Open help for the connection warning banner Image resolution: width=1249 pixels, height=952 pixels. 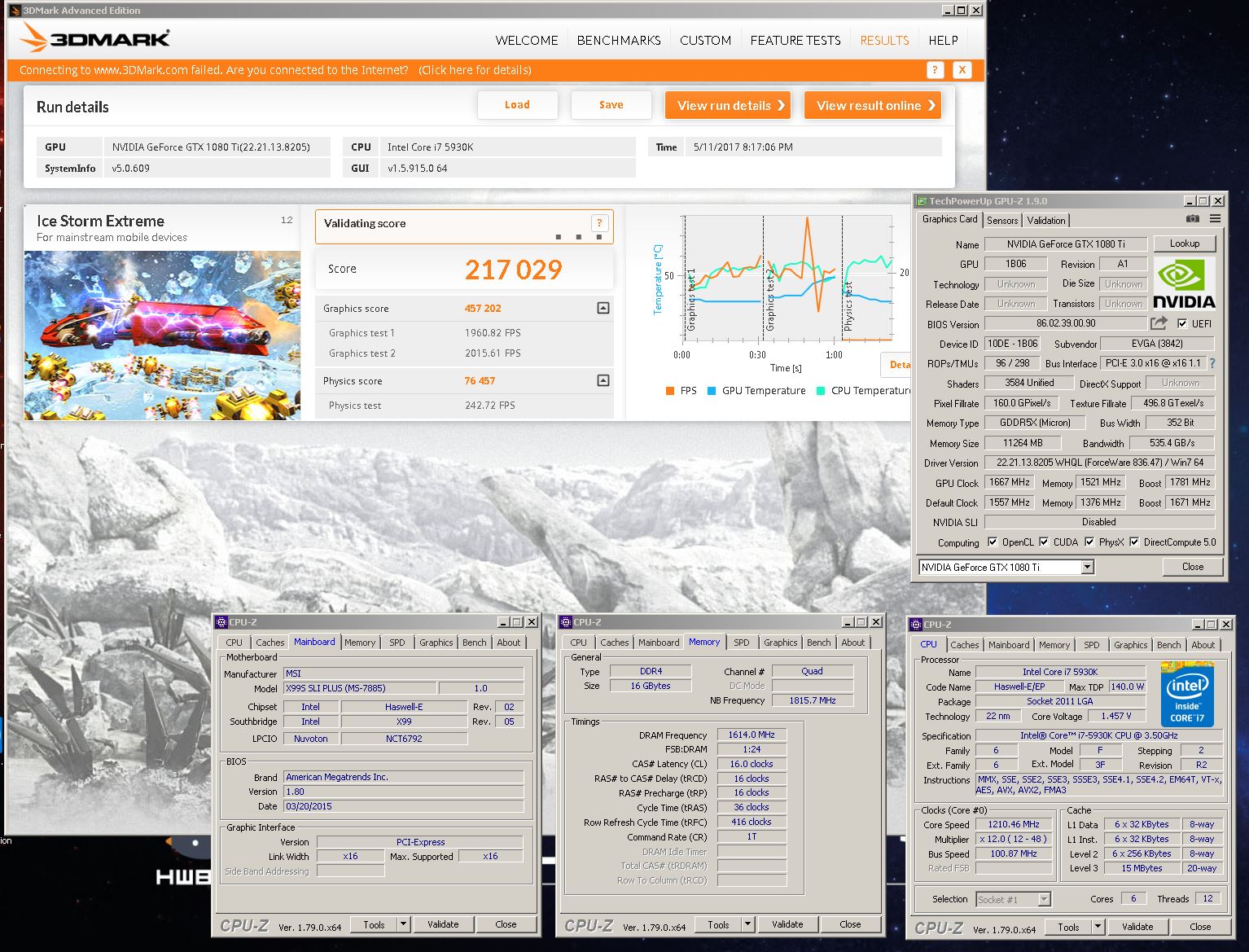tap(935, 70)
